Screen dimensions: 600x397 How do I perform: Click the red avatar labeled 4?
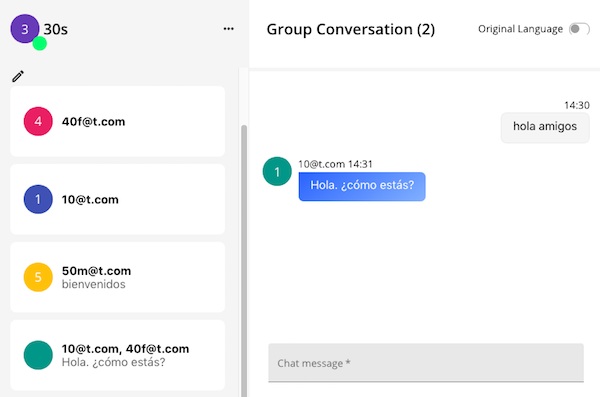38,121
